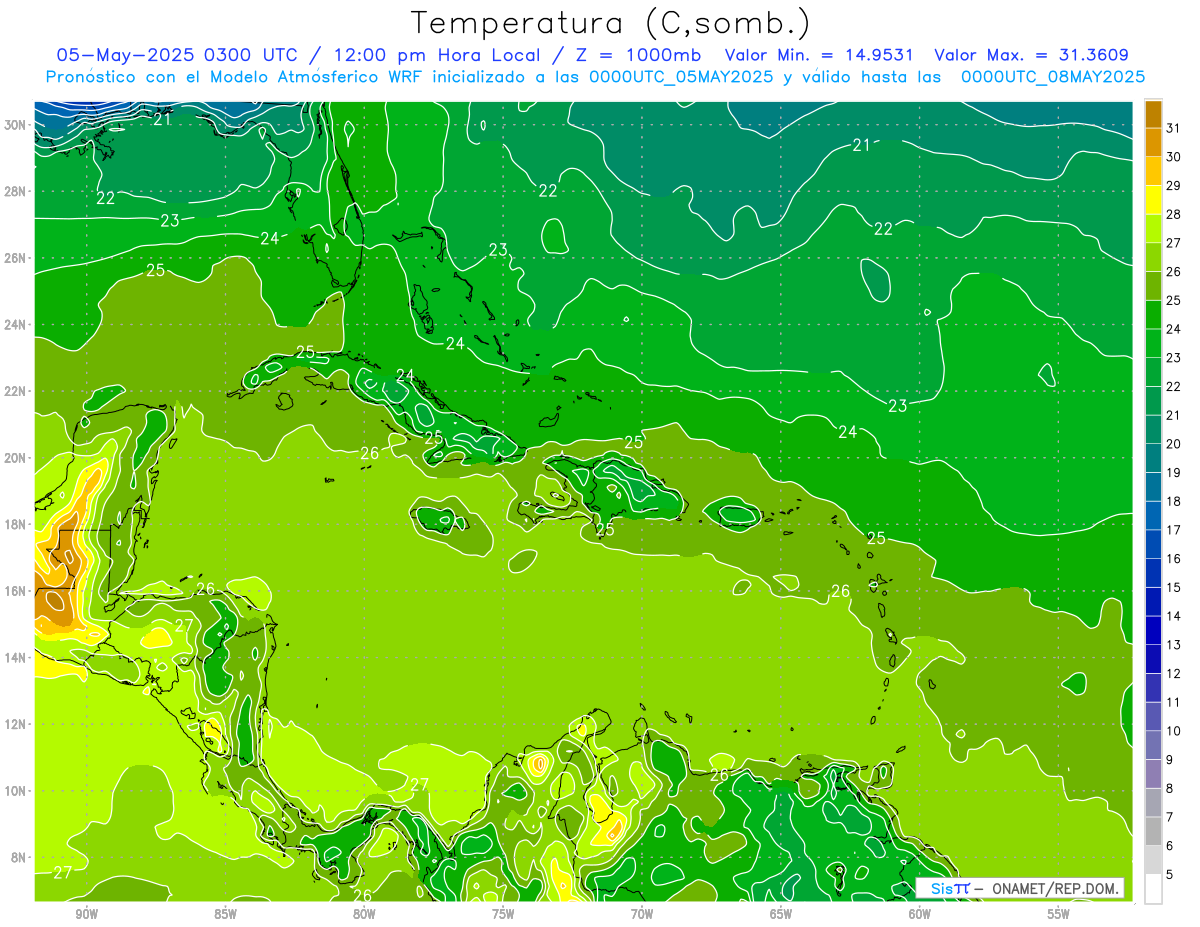1200x927 pixels.
Task: Click the "0000UTC_05MAY2025" initialization time
Action: 682,77
